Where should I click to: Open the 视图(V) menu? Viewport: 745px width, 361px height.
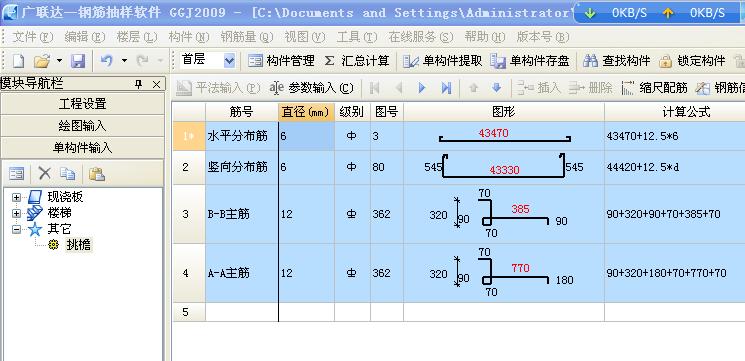click(305, 37)
